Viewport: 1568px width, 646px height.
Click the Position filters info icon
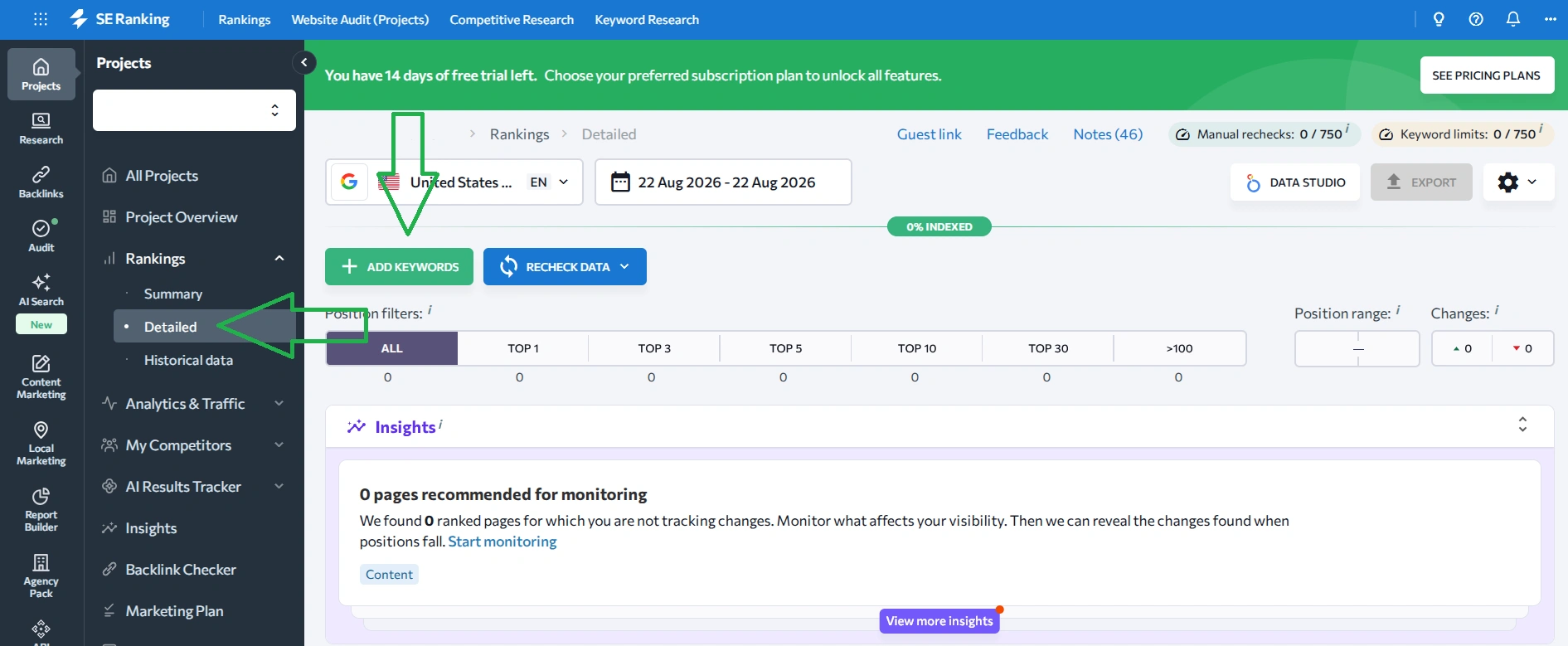point(430,310)
